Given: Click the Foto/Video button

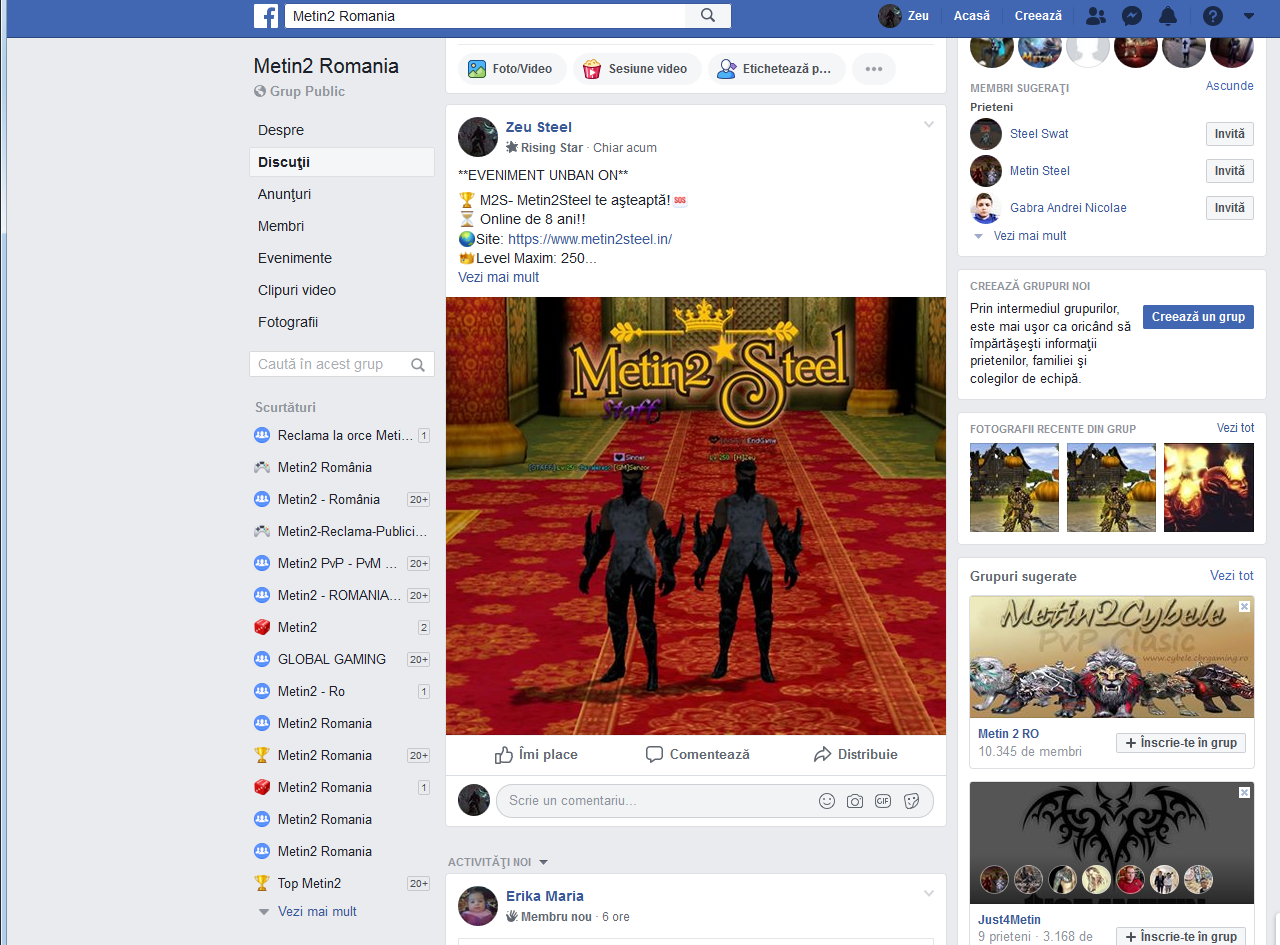Looking at the screenshot, I should (x=512, y=69).
